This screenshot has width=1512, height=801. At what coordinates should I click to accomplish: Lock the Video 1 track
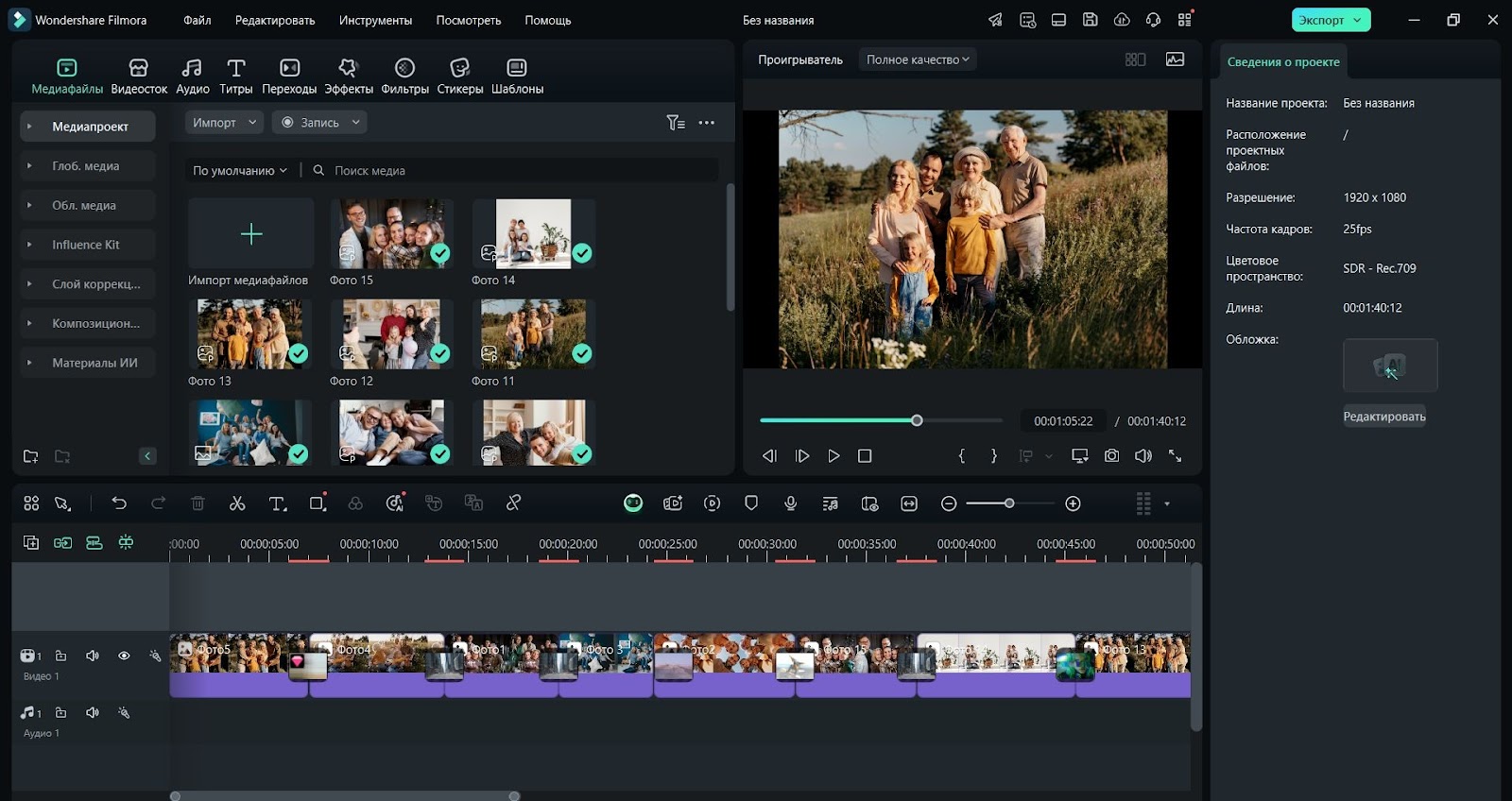[x=60, y=656]
